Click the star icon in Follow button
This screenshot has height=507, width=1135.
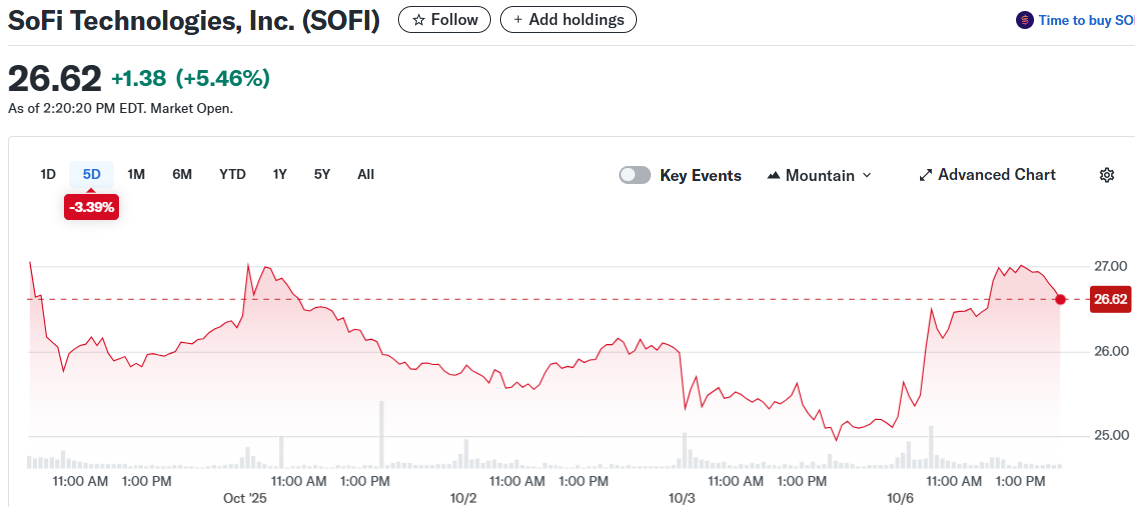click(419, 20)
